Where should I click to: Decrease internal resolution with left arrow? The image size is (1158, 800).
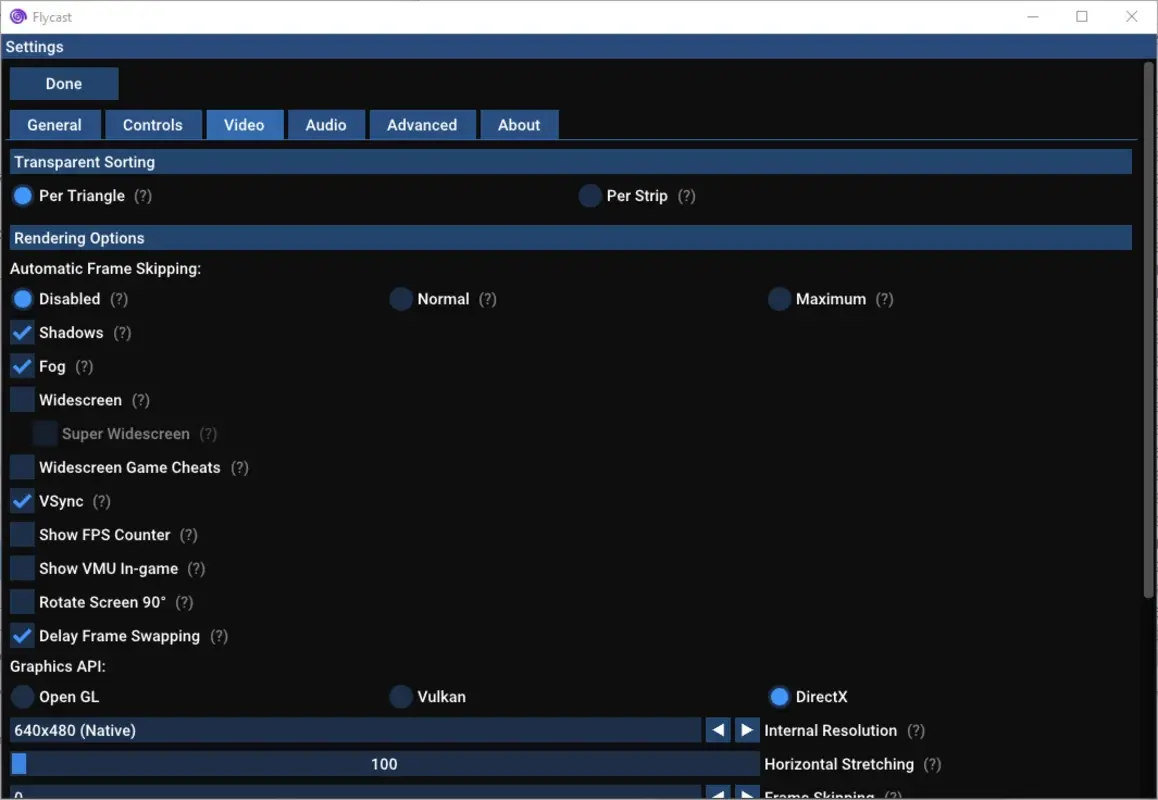pyautogui.click(x=717, y=730)
